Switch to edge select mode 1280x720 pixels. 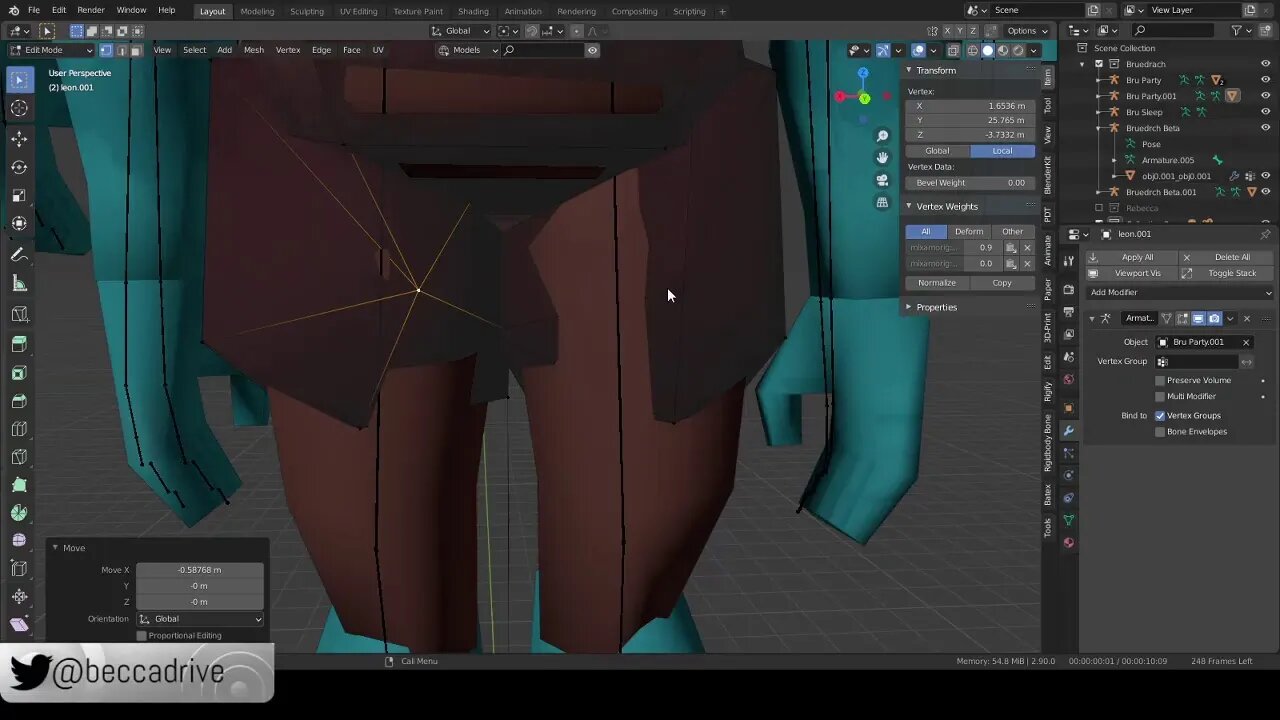click(121, 50)
